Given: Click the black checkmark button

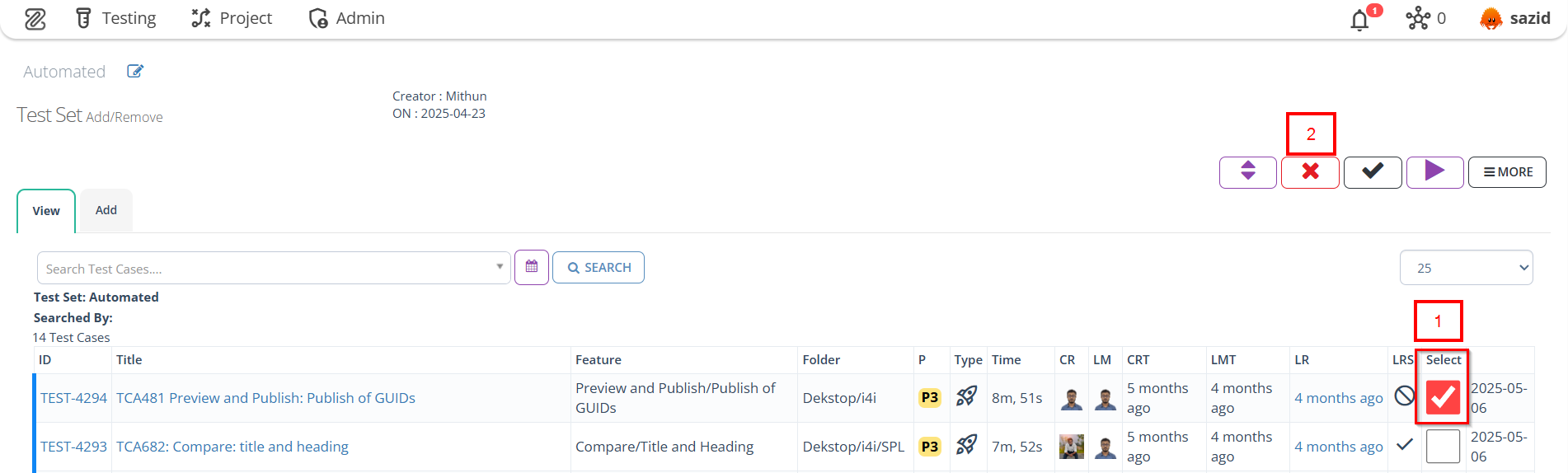Looking at the screenshot, I should coord(1373,171).
